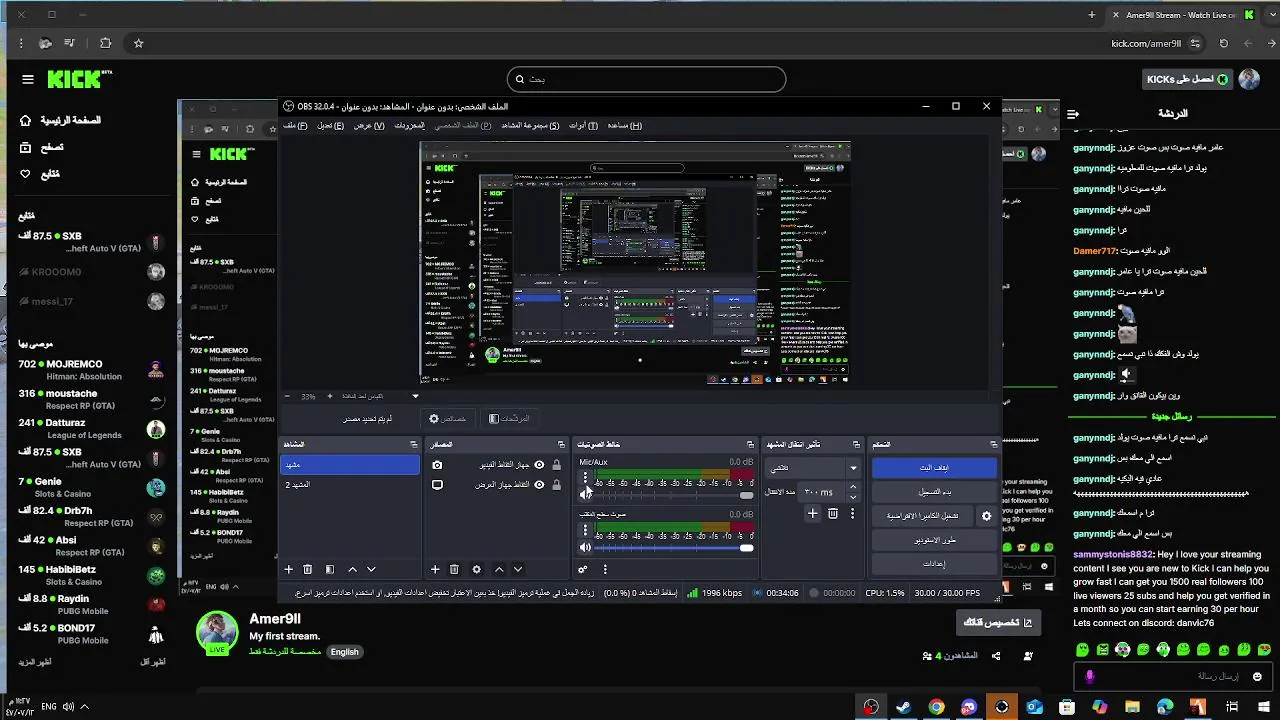Open source Properties button above sources
The width and height of the screenshot is (1280, 720).
[x=448, y=419]
